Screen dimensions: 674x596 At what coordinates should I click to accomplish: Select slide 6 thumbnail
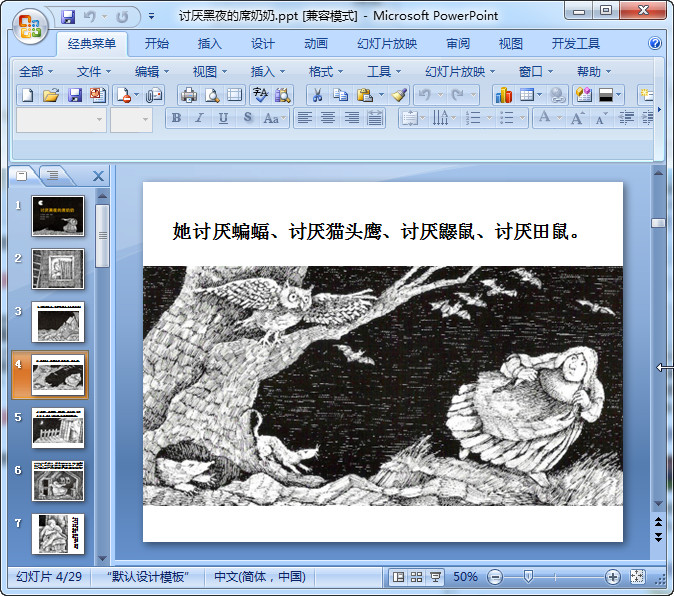coord(58,481)
